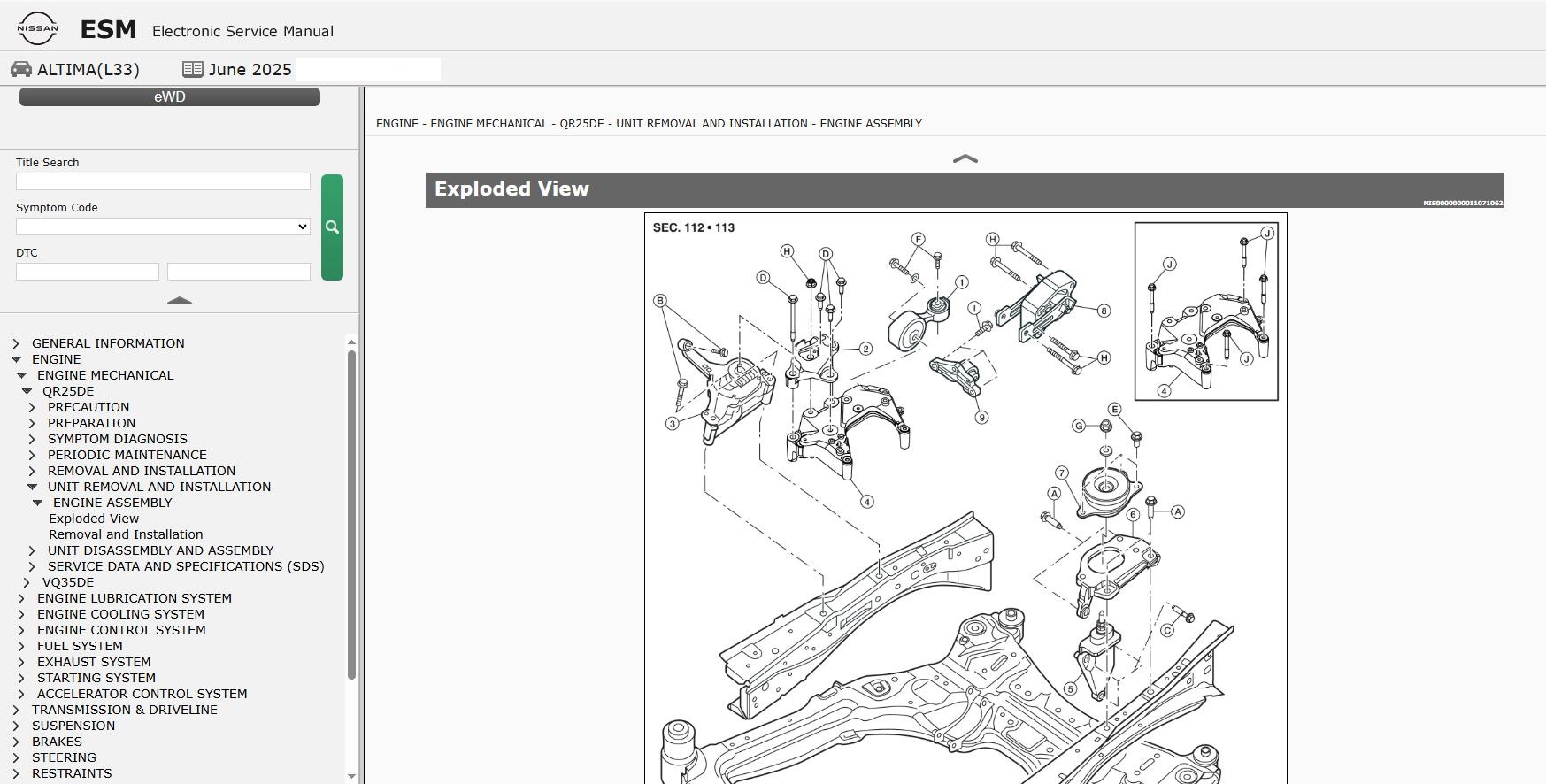This screenshot has height=784, width=1546.
Task: Collapse ENGINE MECHANICAL node arrow
Action: (x=21, y=375)
